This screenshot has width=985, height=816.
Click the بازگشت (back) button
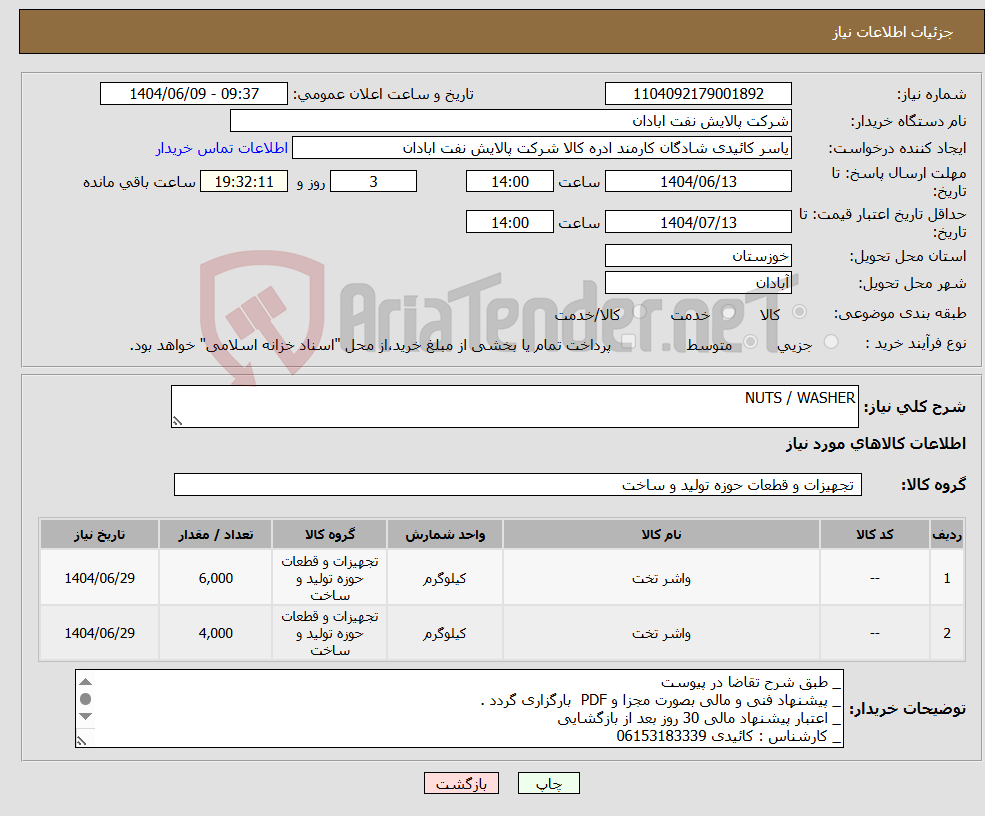coord(461,783)
